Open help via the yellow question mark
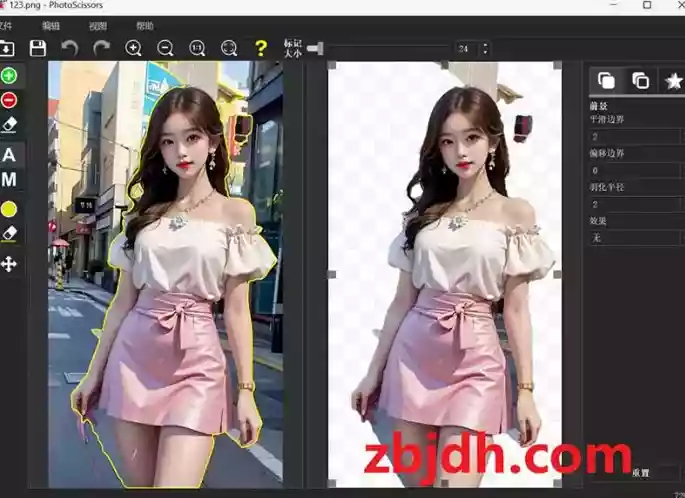This screenshot has width=685, height=498. [261, 48]
